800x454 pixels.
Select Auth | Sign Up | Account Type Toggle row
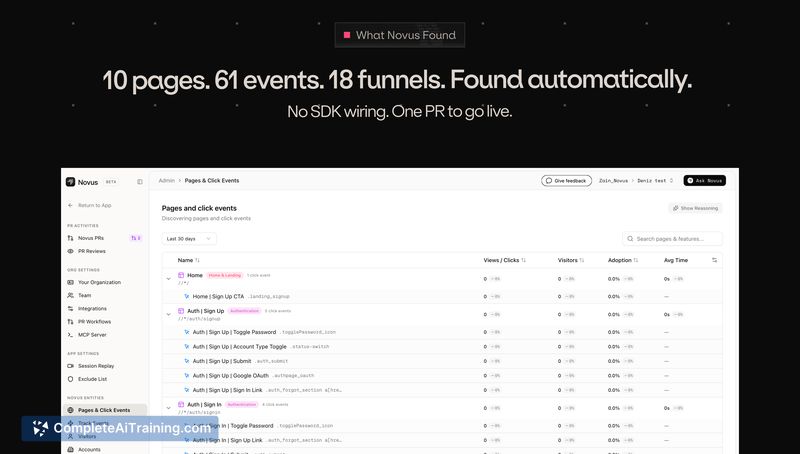coord(442,346)
